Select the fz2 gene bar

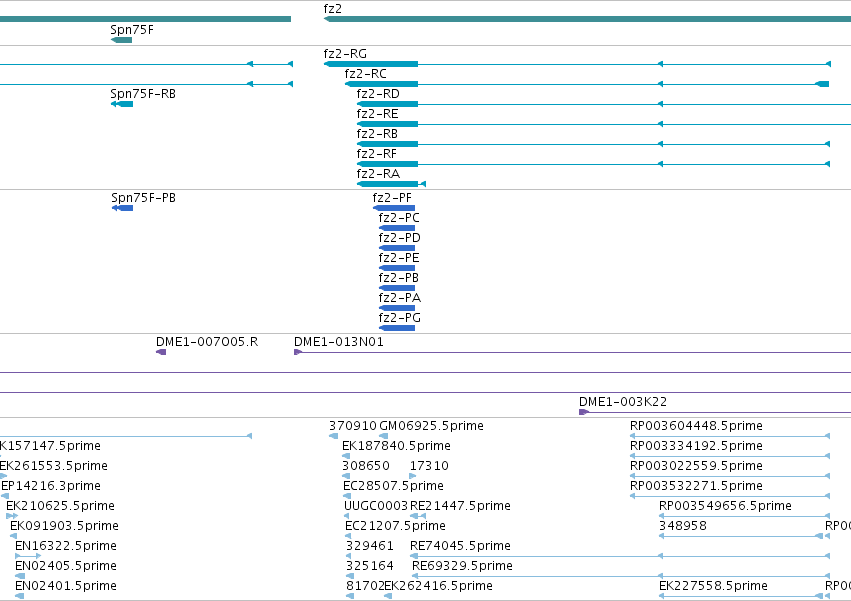pyautogui.click(x=587, y=19)
